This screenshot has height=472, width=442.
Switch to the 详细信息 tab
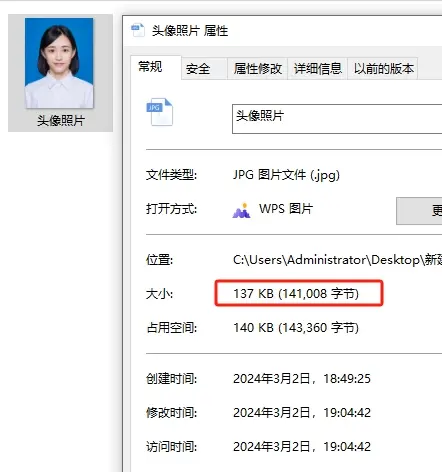(x=317, y=69)
